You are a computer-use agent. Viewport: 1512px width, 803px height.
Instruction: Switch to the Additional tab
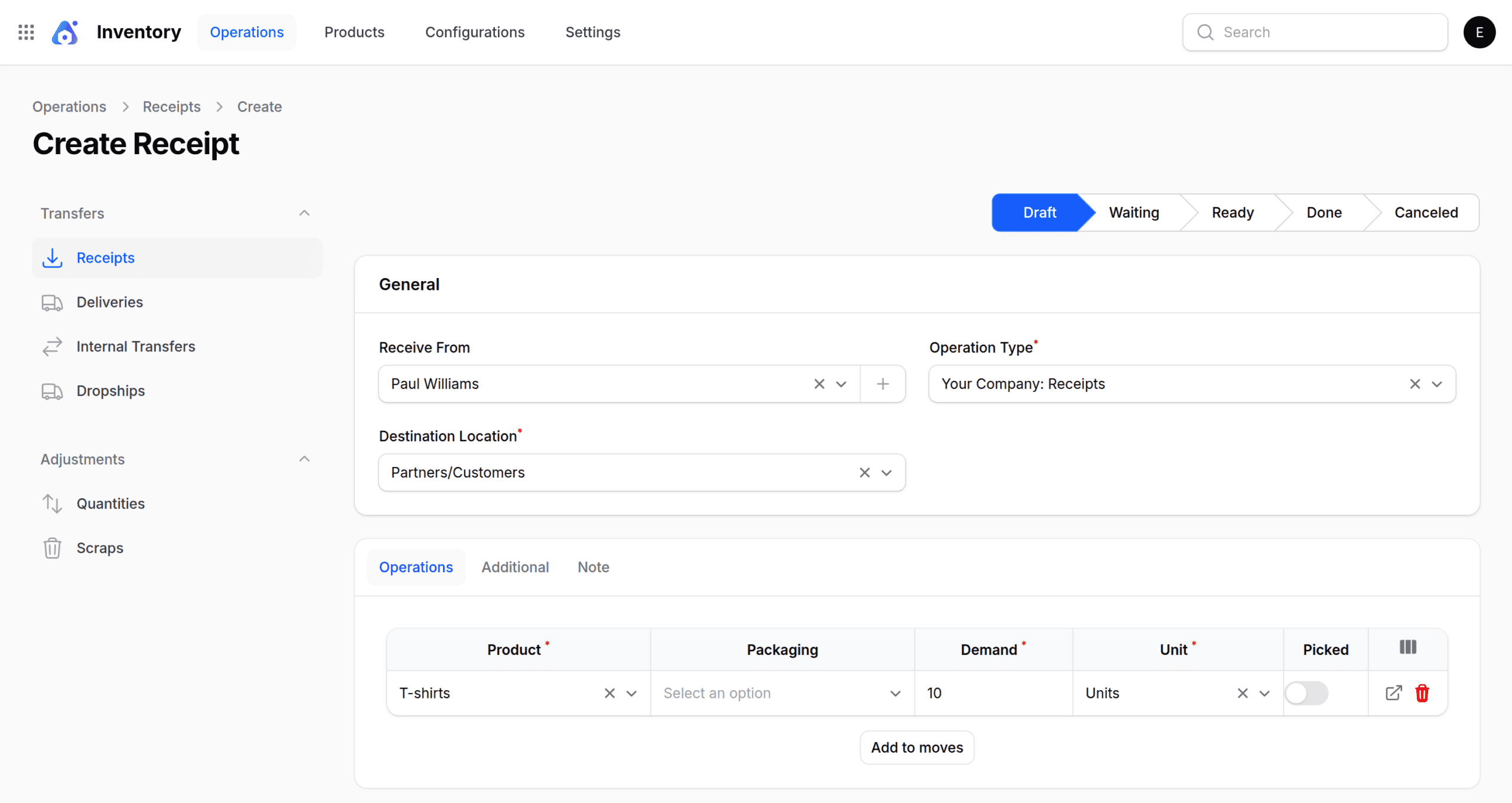pos(515,567)
